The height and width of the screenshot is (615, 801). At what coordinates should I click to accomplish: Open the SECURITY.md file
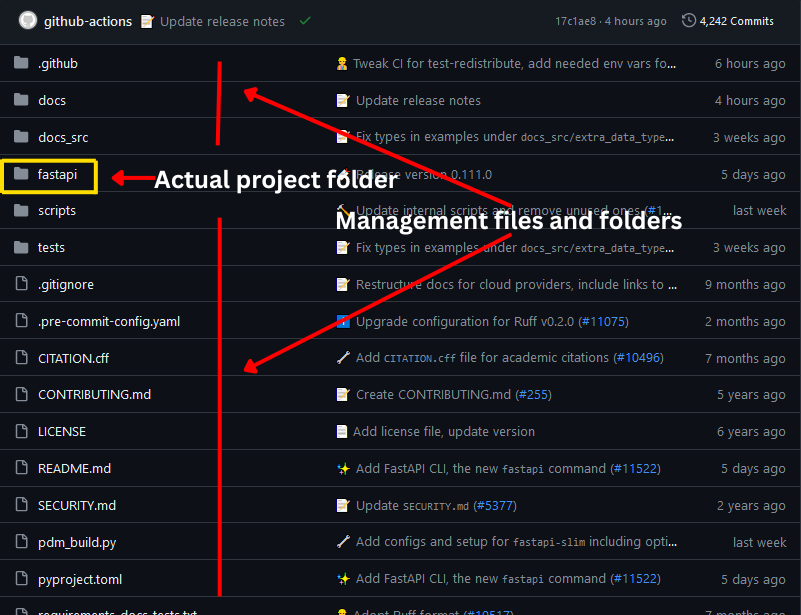point(77,505)
